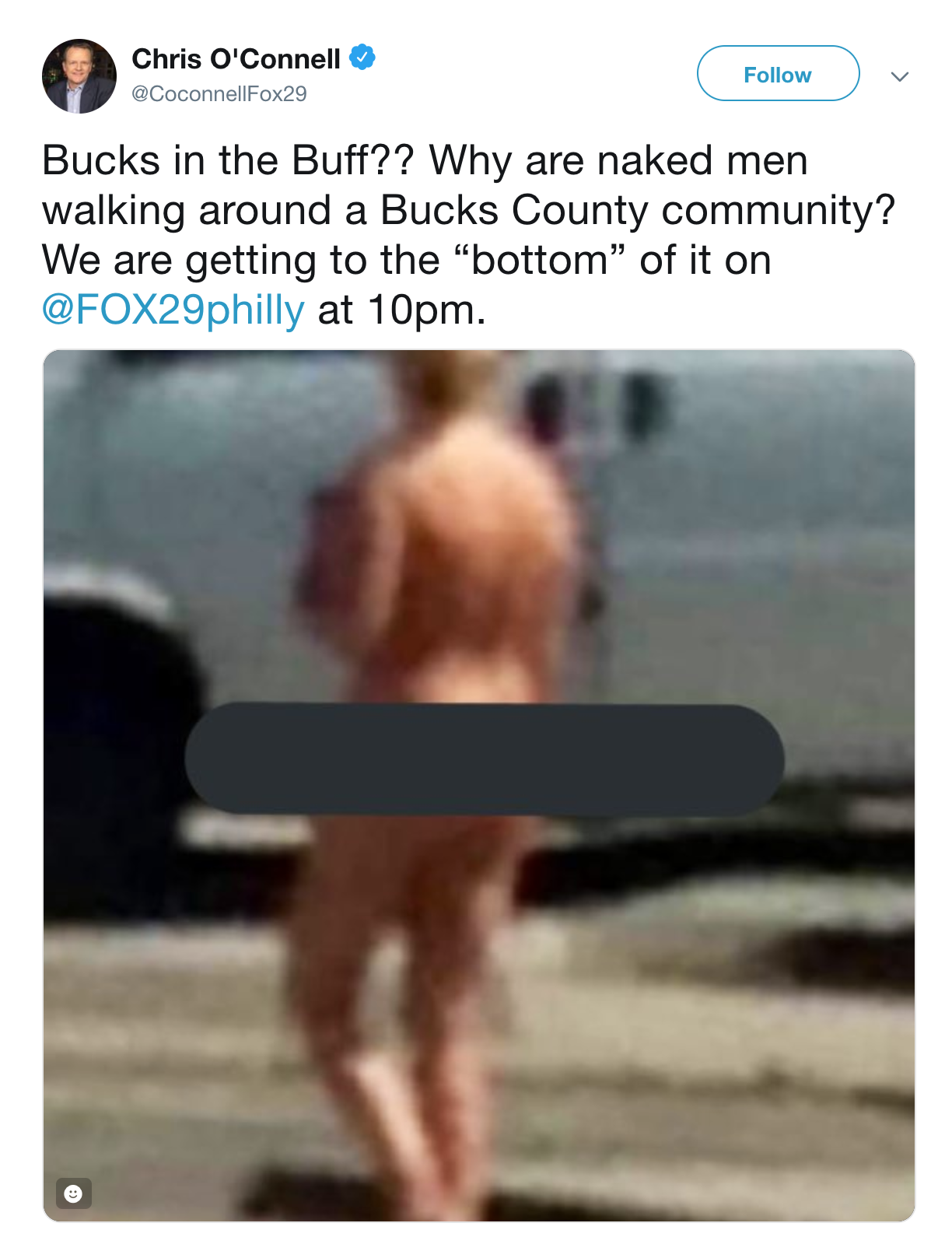Click the blue verified badge
This screenshot has height=1237, width=952.
click(x=362, y=58)
